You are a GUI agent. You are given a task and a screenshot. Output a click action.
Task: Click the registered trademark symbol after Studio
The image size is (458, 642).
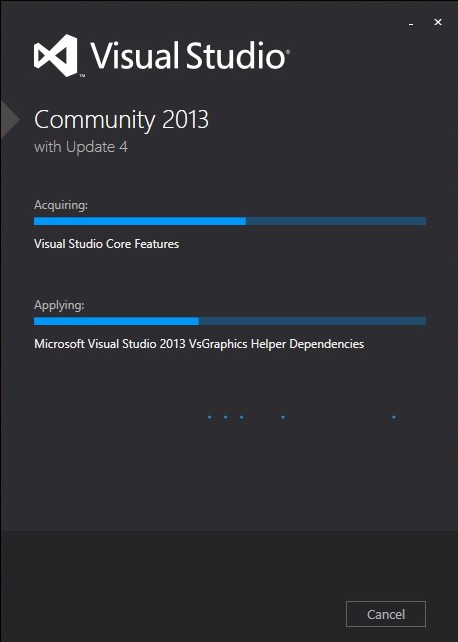pos(288,52)
